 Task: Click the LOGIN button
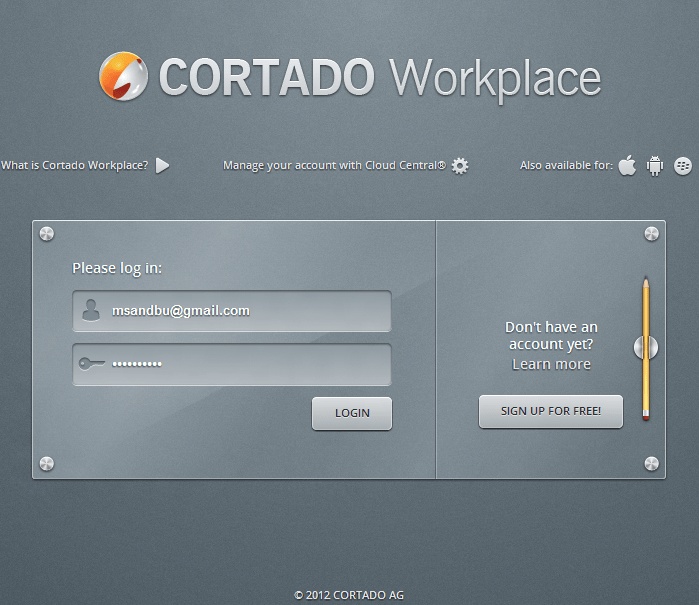pyautogui.click(x=352, y=413)
